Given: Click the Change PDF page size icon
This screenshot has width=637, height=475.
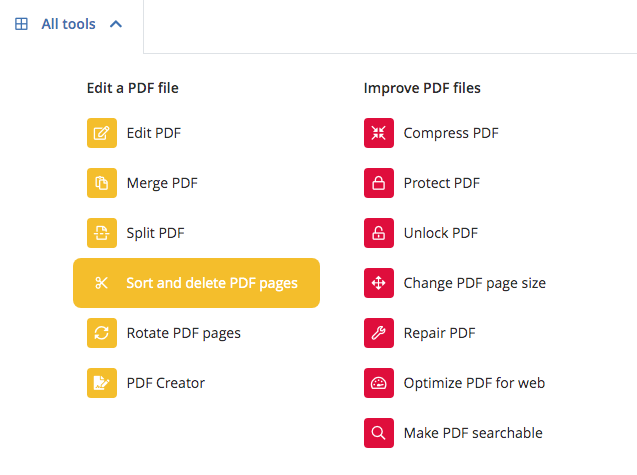Looking at the screenshot, I should tap(379, 283).
